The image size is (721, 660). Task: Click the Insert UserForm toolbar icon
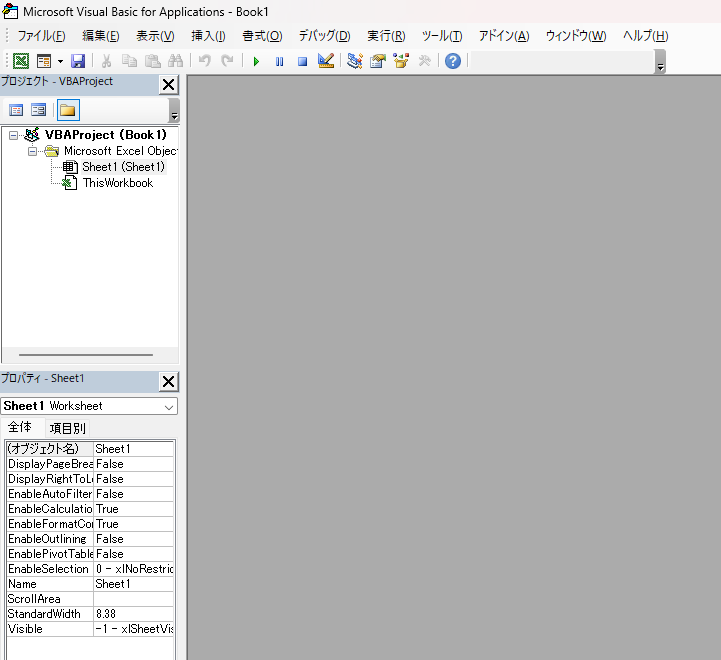coord(44,61)
